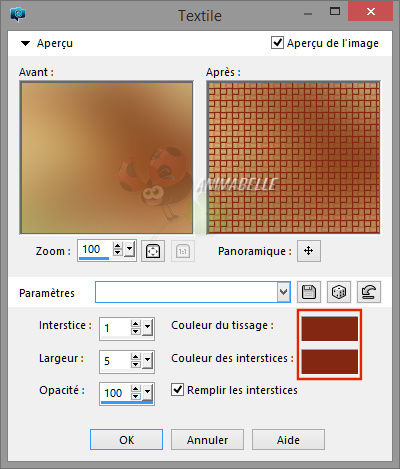The width and height of the screenshot is (400, 469).
Task: Click the randomize parameters dice icon
Action: point(339,292)
